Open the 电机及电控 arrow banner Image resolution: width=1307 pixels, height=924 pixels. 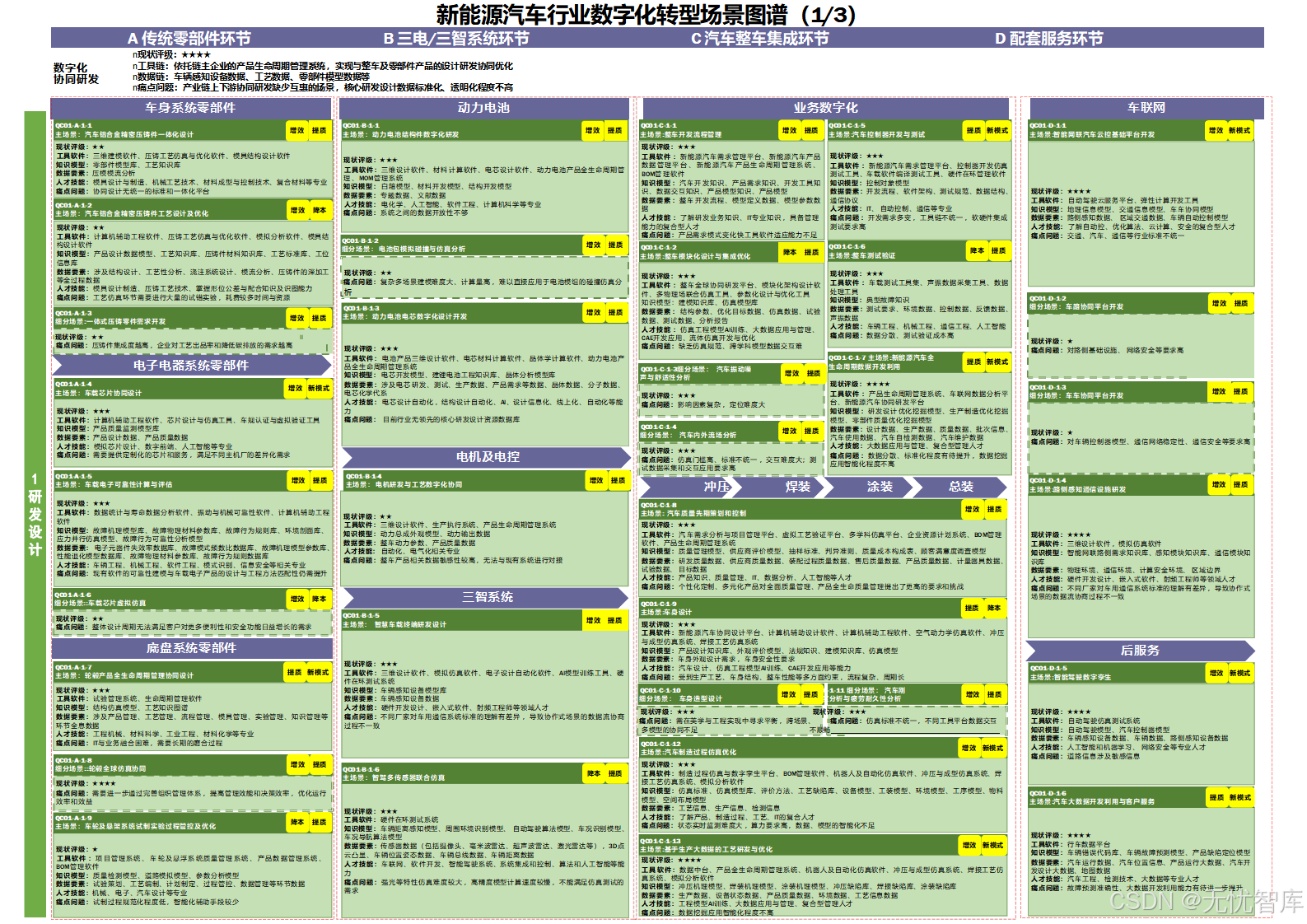point(487,456)
